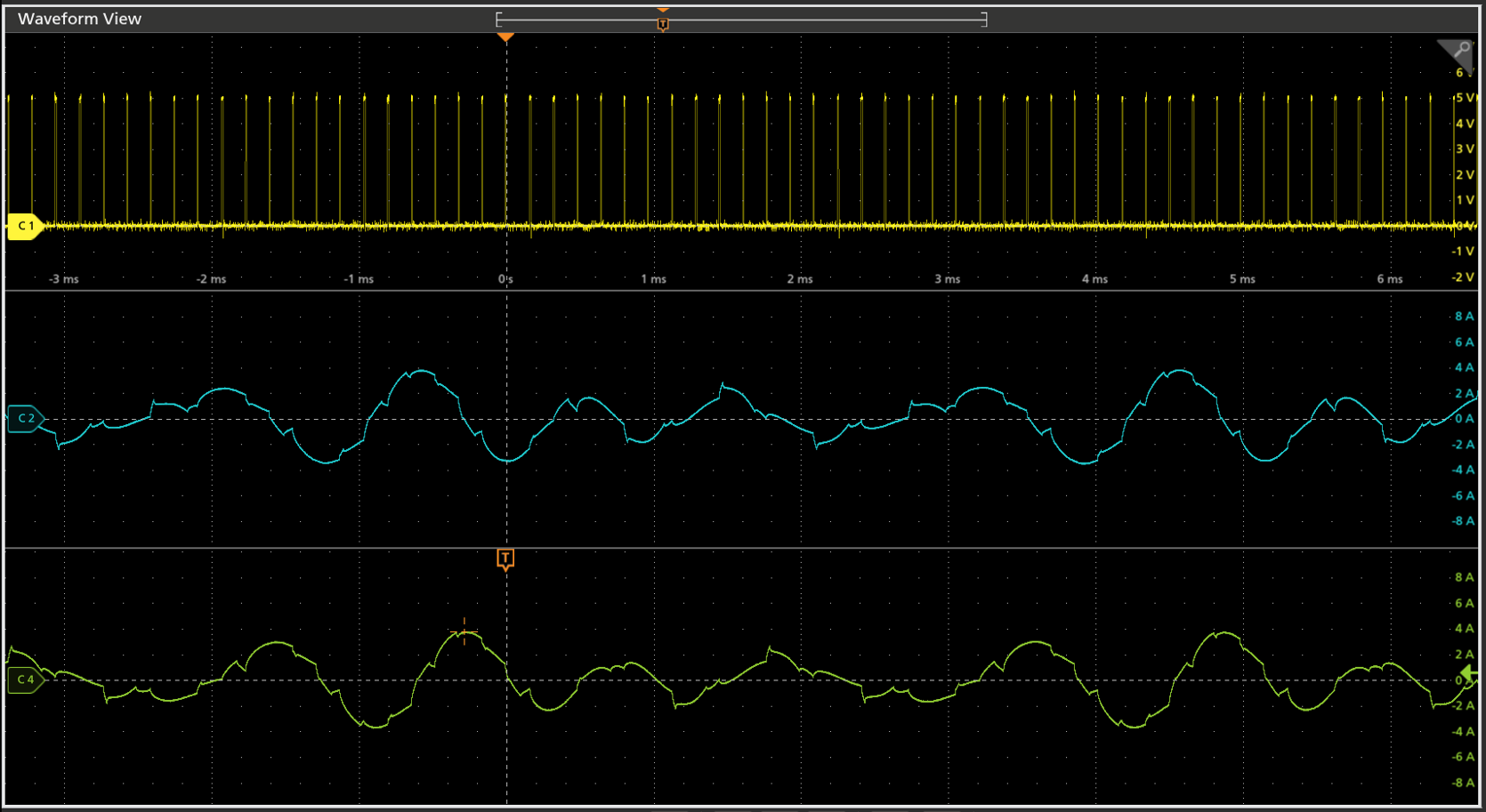The height and width of the screenshot is (812, 1486).
Task: Click the right bracket of record overview bar
Action: click(984, 20)
